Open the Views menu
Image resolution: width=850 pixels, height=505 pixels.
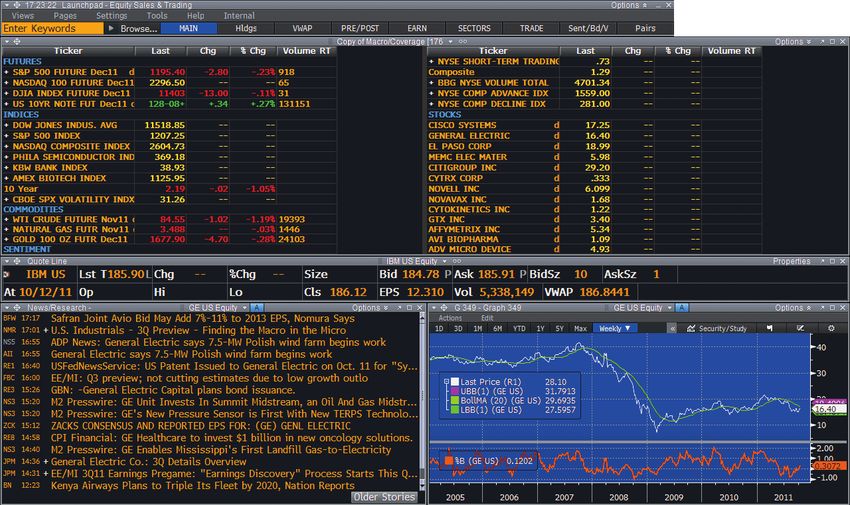pos(23,16)
